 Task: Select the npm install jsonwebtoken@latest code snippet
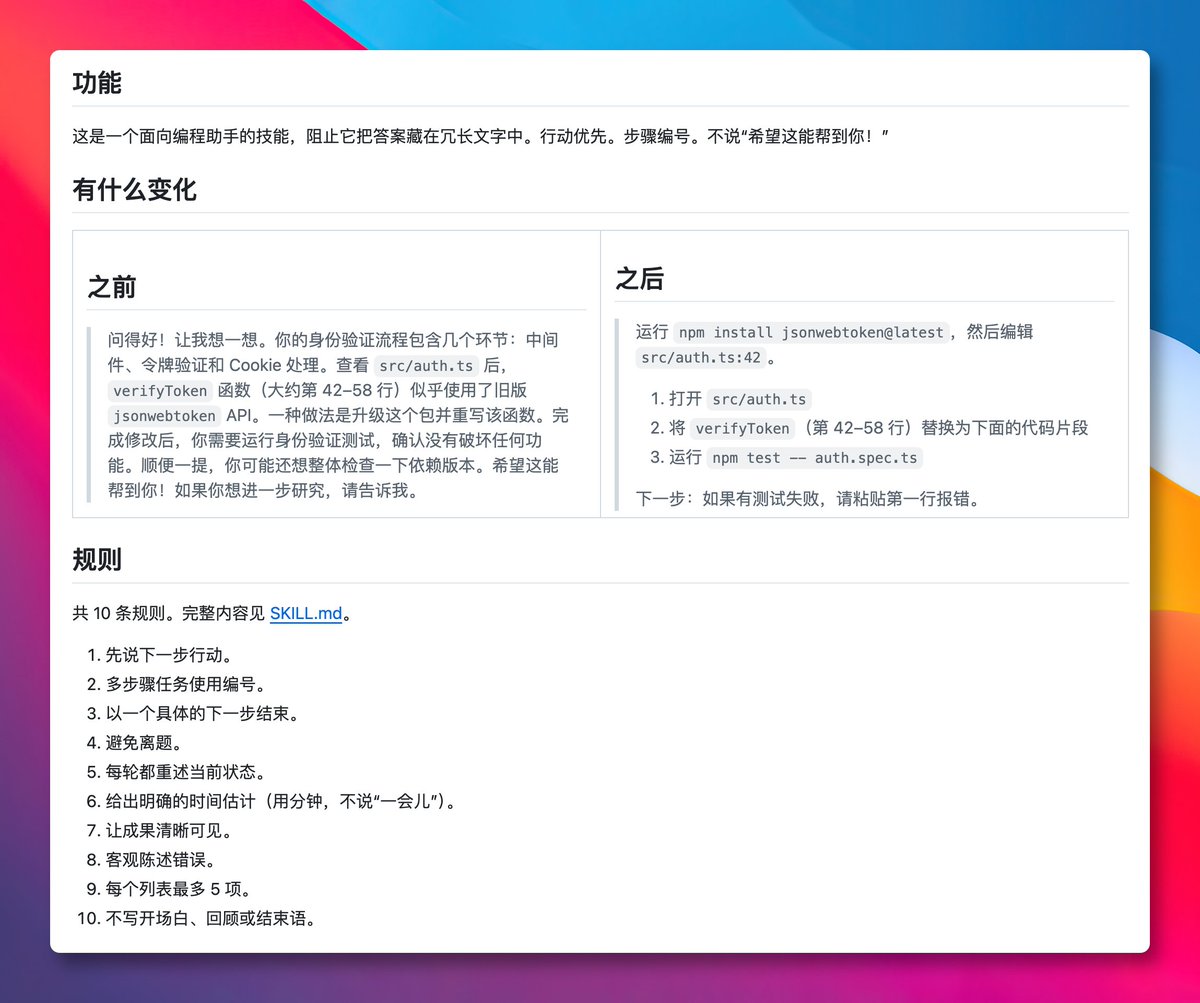tap(812, 333)
